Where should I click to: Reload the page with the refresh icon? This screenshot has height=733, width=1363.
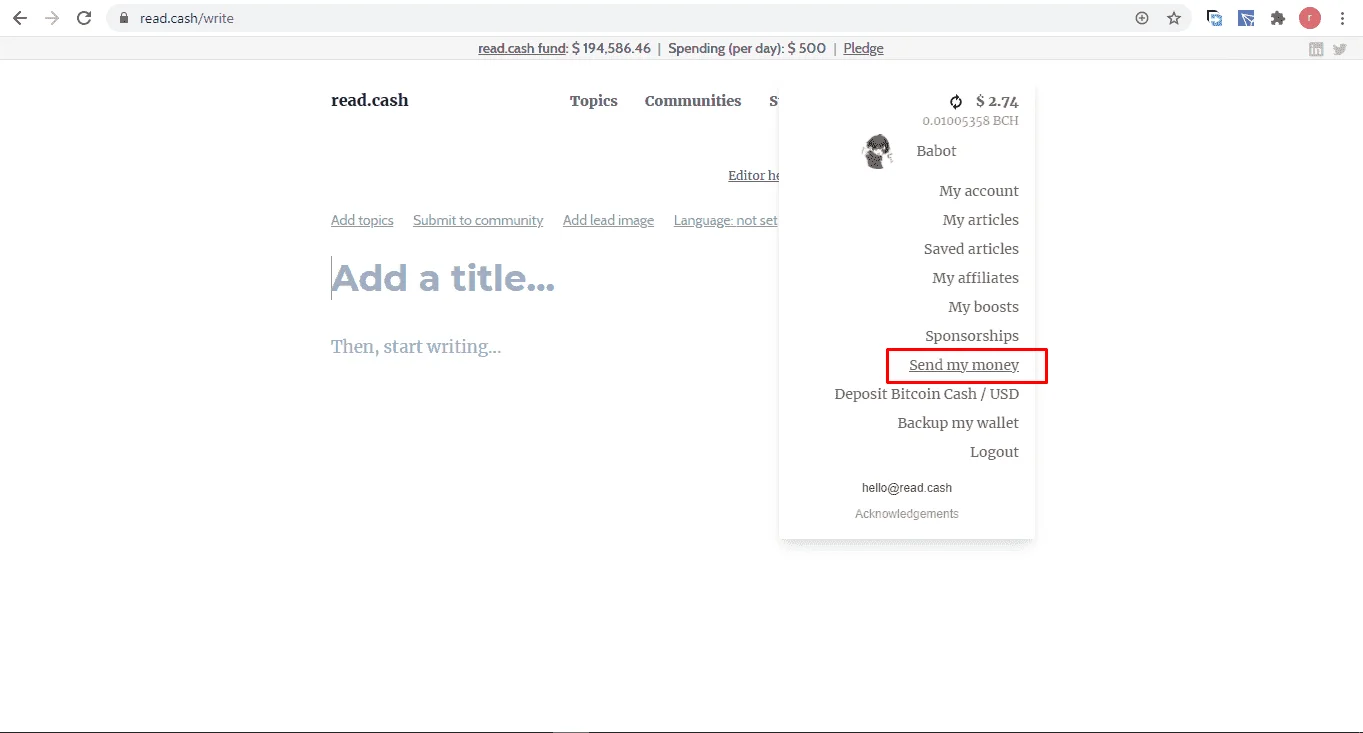[84, 18]
